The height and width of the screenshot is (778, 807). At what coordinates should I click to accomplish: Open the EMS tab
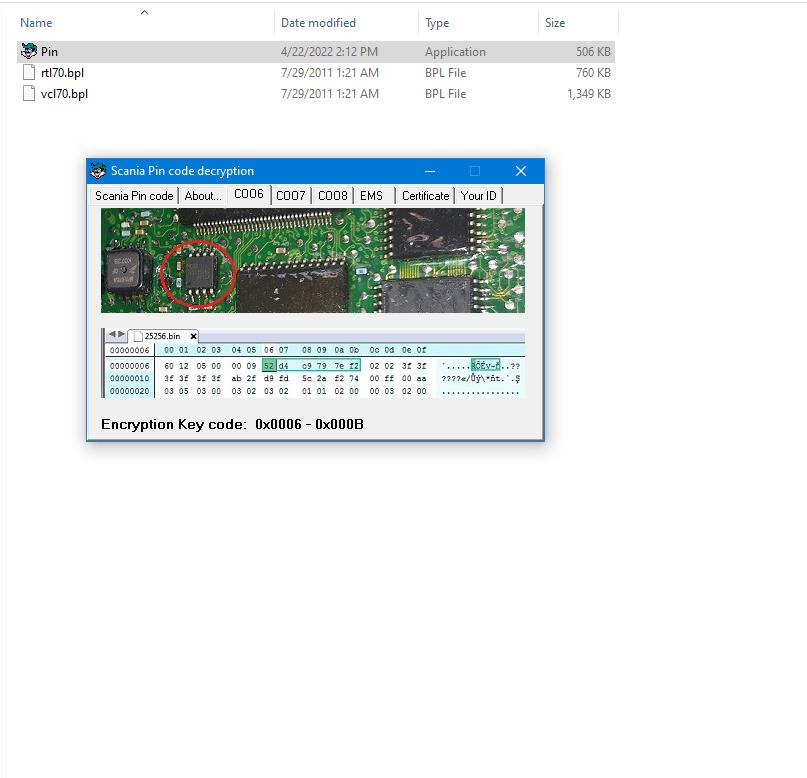click(371, 196)
